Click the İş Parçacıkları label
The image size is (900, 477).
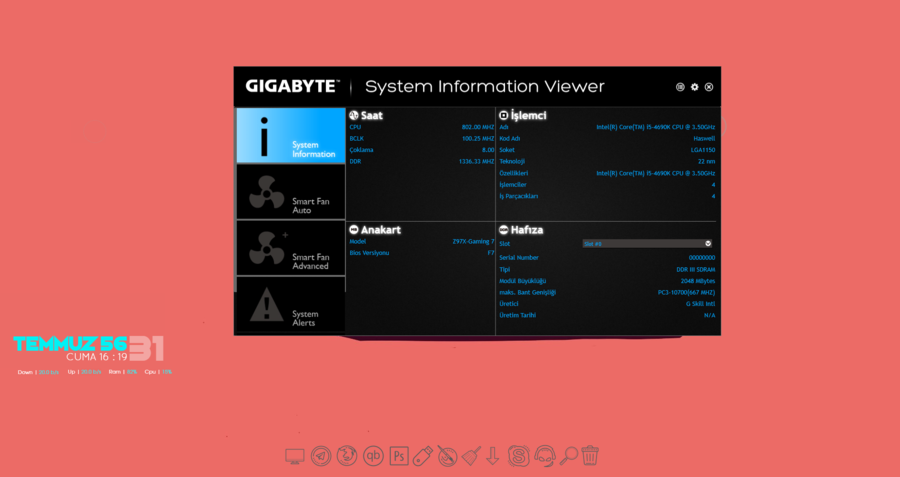pos(518,196)
